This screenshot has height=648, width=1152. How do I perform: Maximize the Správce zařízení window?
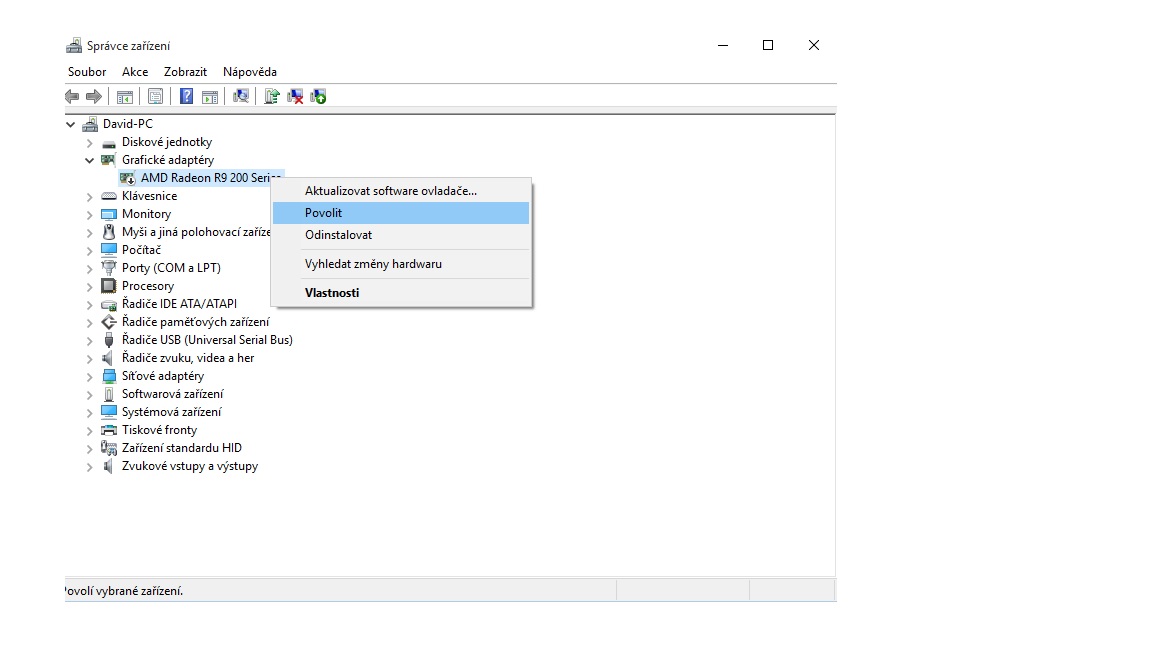[x=768, y=46]
